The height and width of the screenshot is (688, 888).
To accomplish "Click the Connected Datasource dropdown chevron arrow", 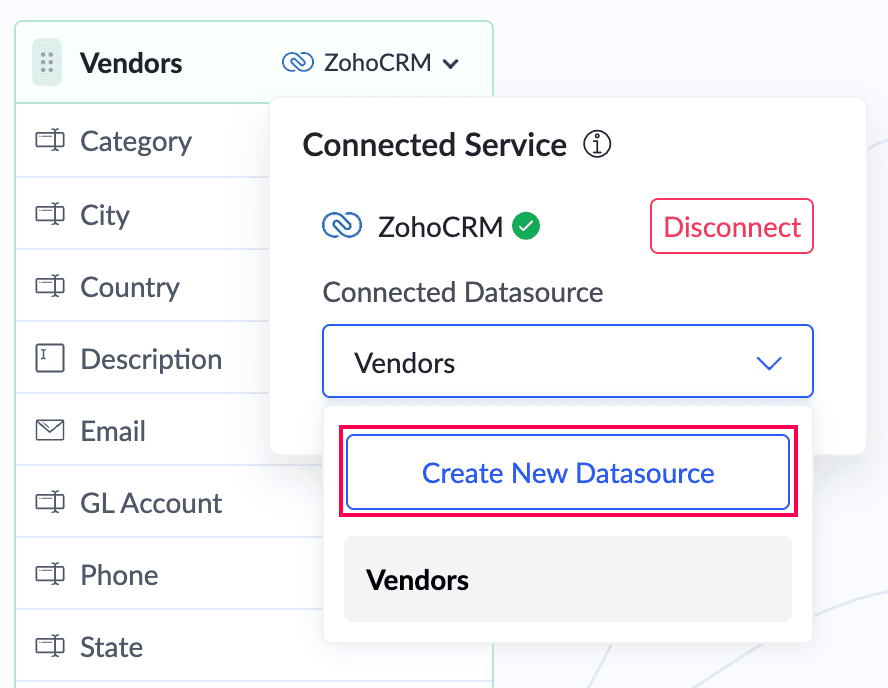I will [x=769, y=363].
